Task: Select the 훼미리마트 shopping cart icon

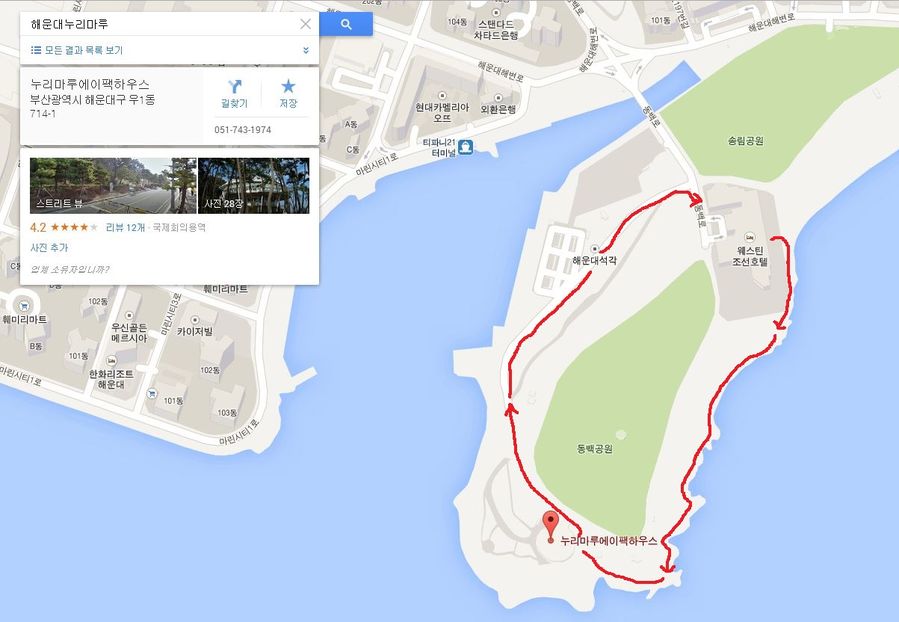Action: pyautogui.click(x=24, y=306)
